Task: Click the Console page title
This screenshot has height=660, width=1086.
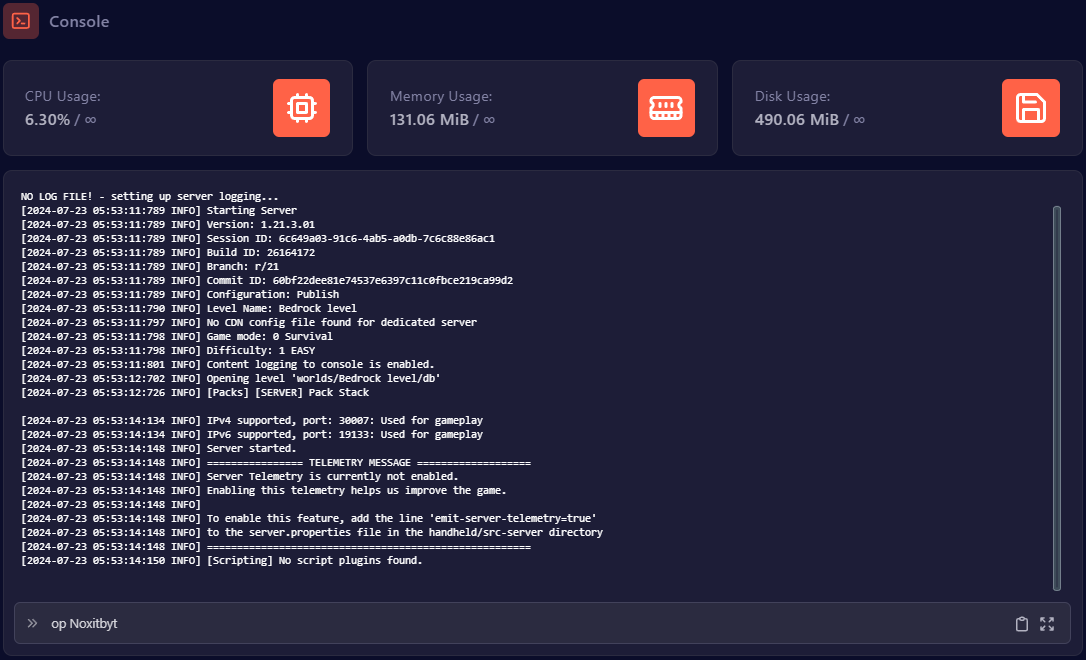Action: (x=79, y=22)
